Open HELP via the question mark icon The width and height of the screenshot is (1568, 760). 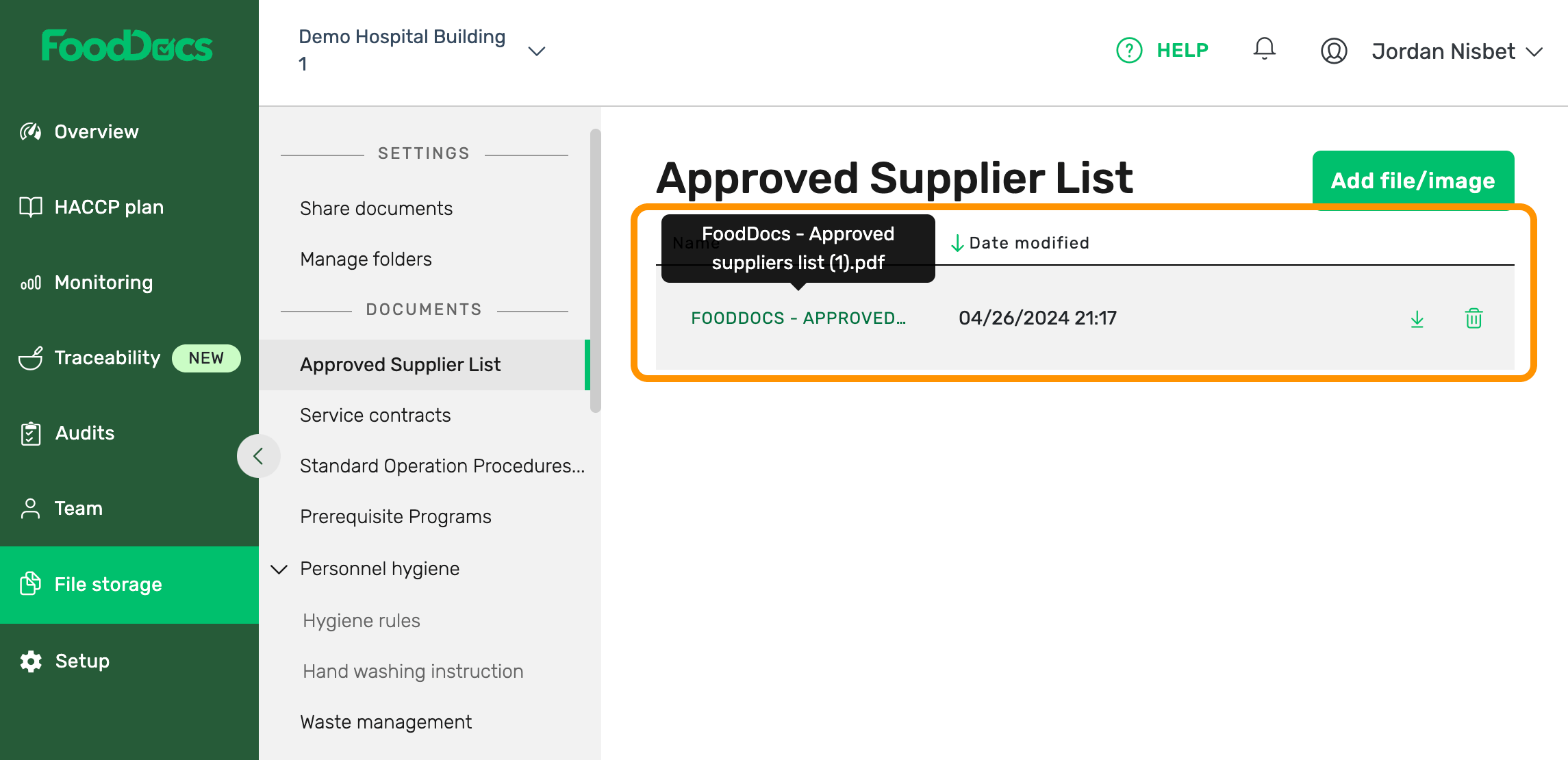click(1128, 50)
